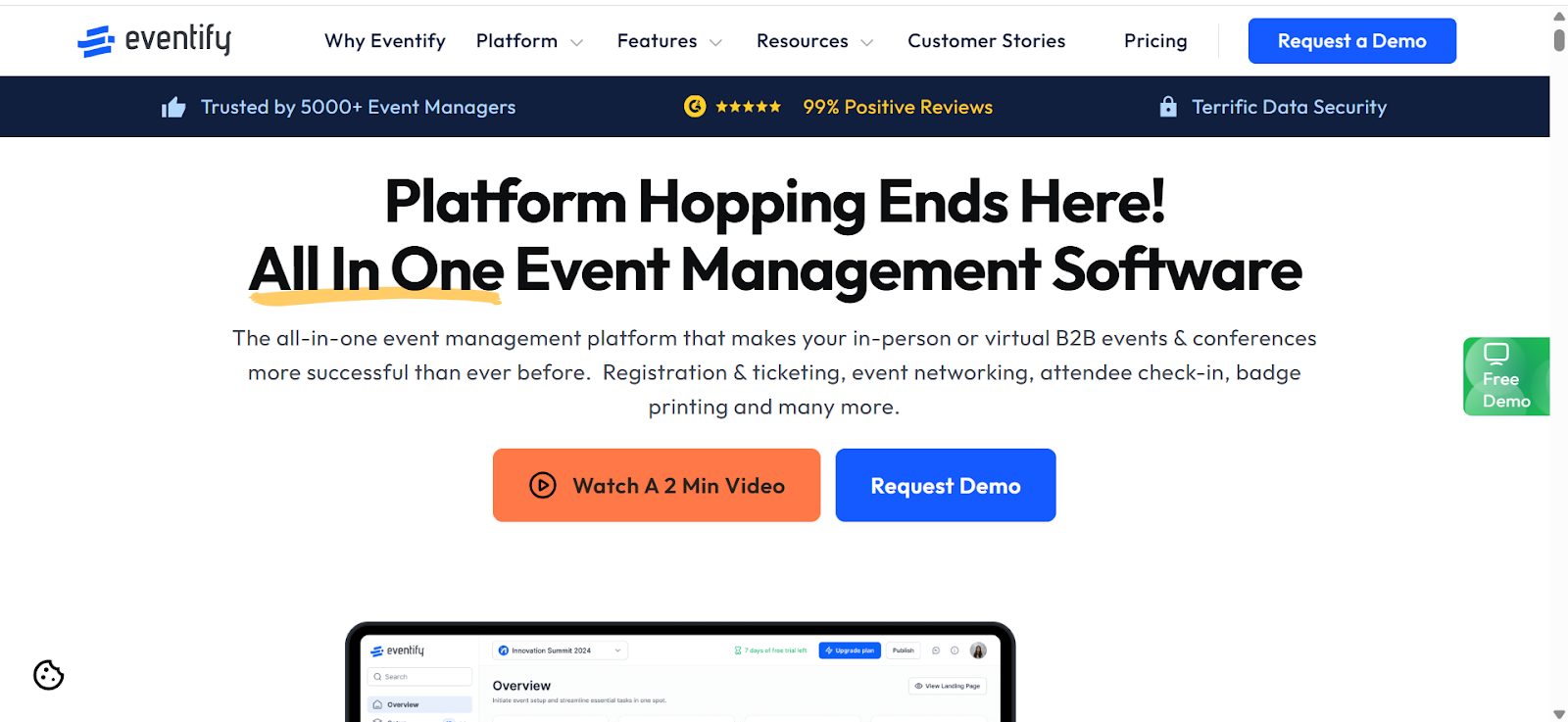Click the scrollbar down arrow
1568x722 pixels.
(1559, 714)
